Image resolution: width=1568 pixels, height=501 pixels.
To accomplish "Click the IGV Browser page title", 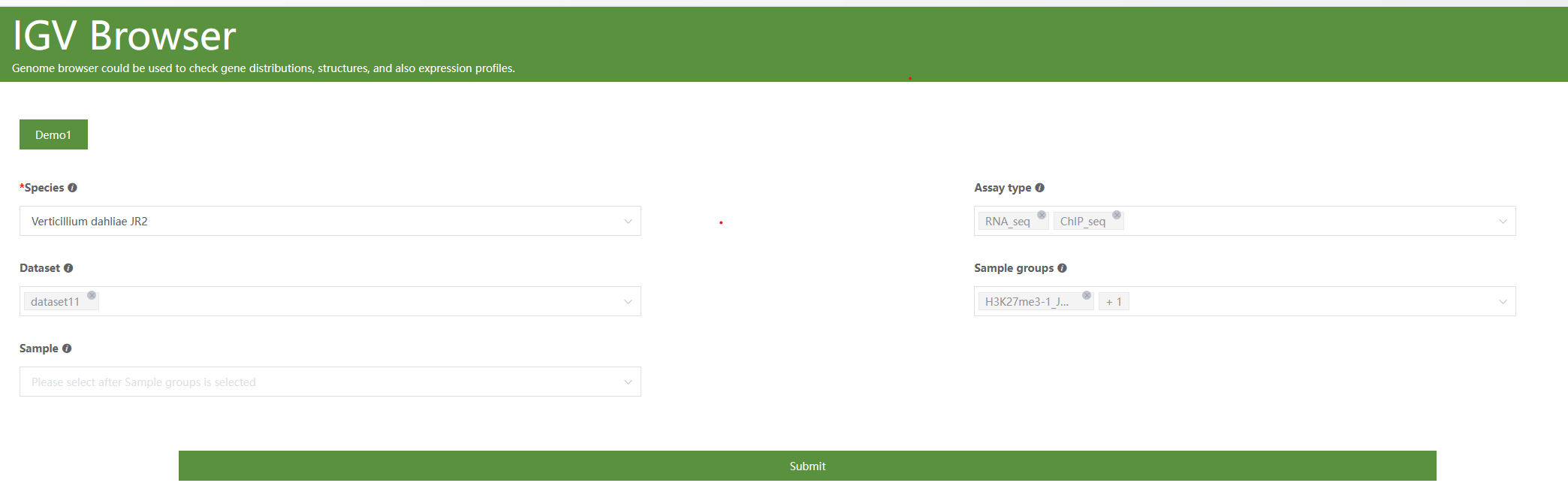I will [125, 35].
